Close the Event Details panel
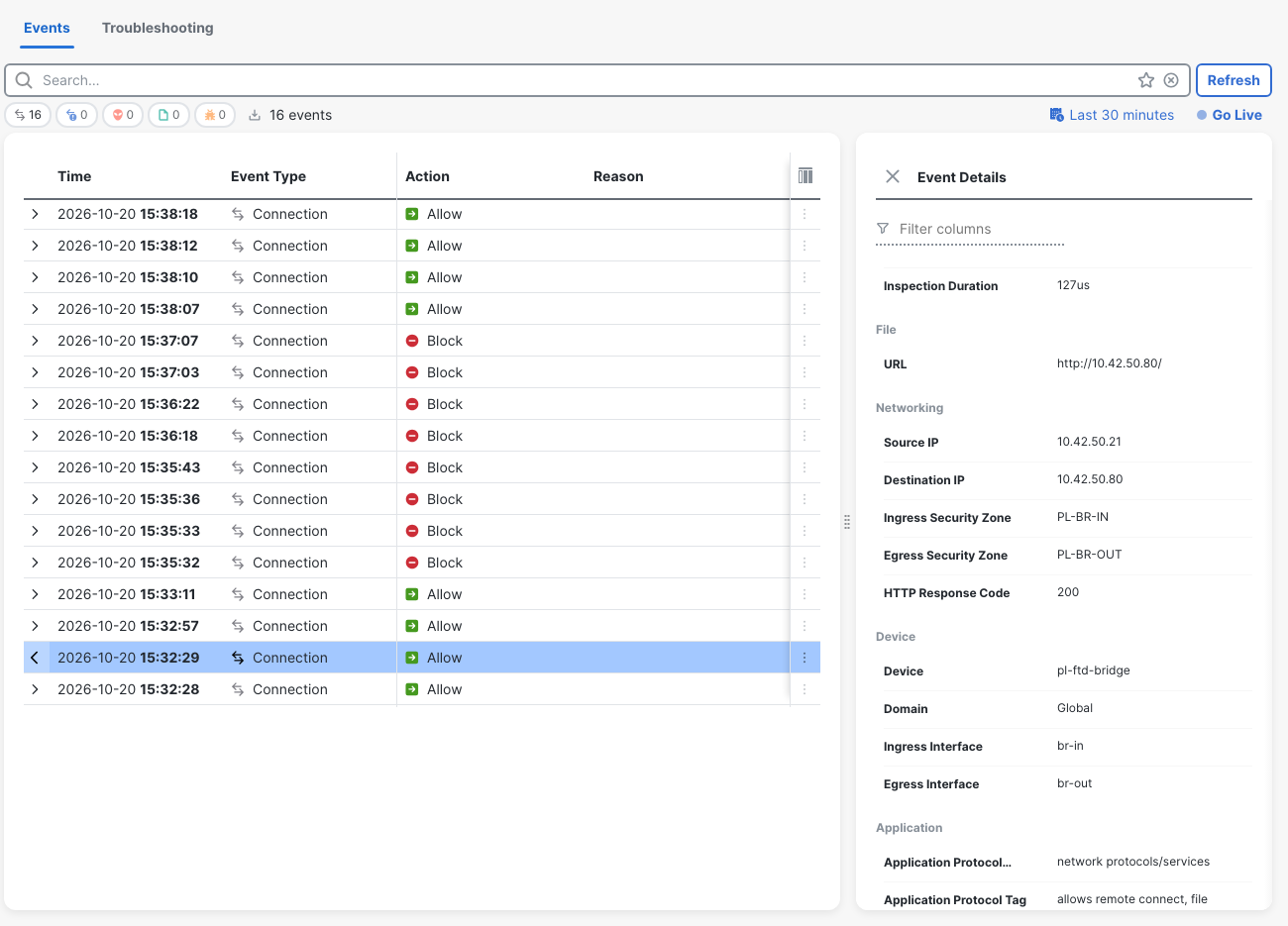The width and height of the screenshot is (1288, 926). point(893,176)
